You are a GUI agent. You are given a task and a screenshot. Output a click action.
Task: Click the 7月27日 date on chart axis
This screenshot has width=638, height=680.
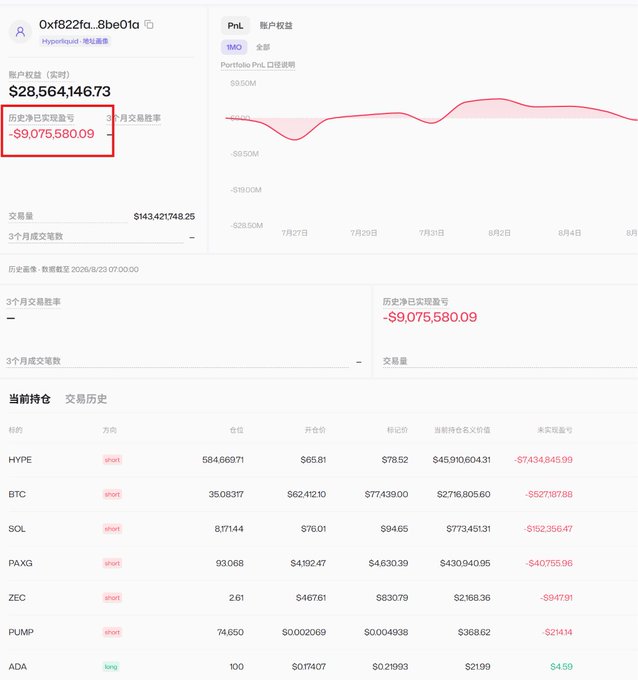[x=294, y=233]
